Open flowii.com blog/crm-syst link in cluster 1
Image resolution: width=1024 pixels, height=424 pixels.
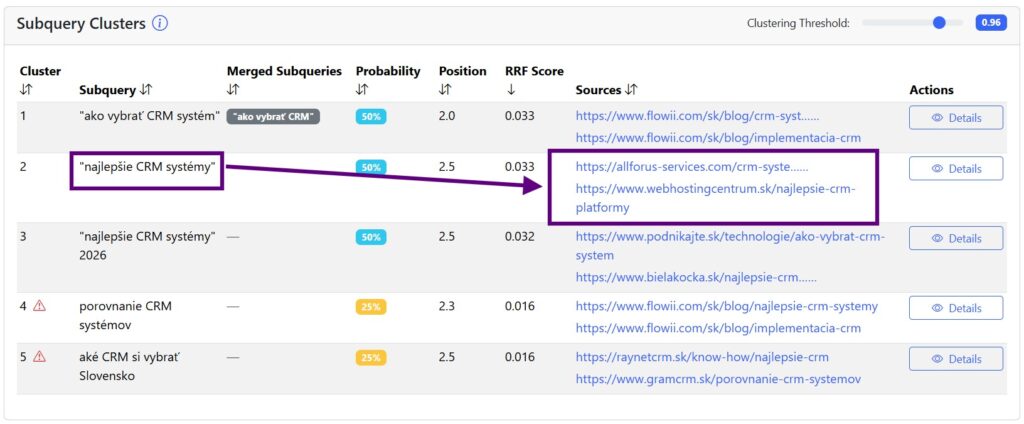pos(697,116)
